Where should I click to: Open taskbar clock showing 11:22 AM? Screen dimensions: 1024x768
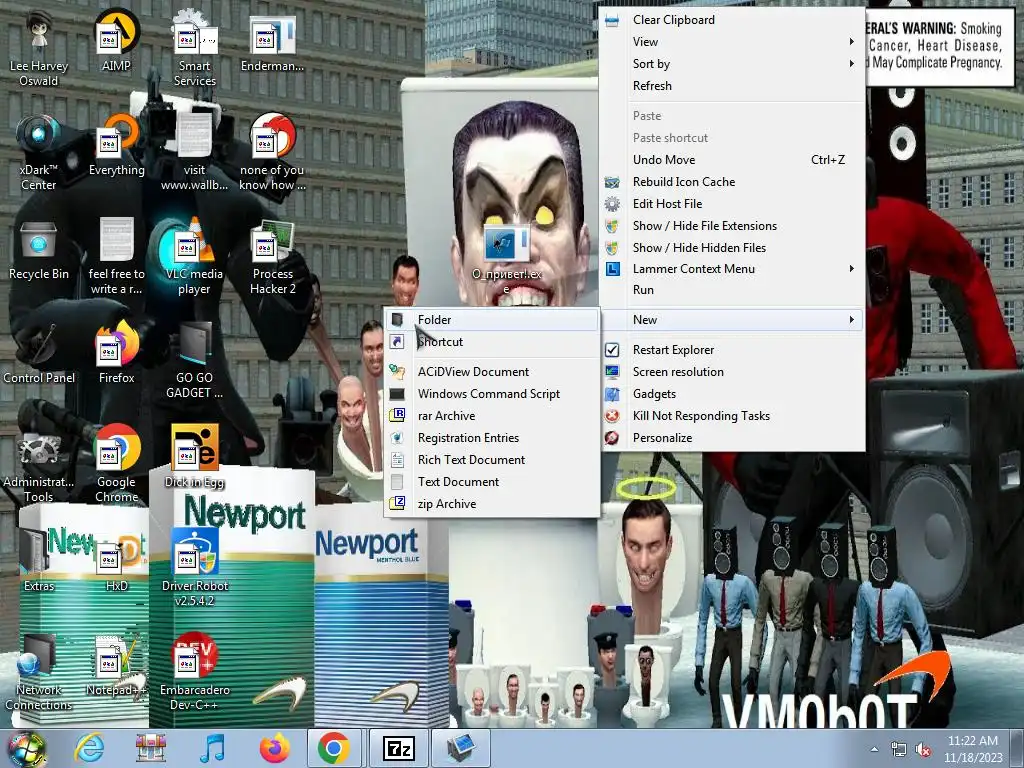(972, 749)
